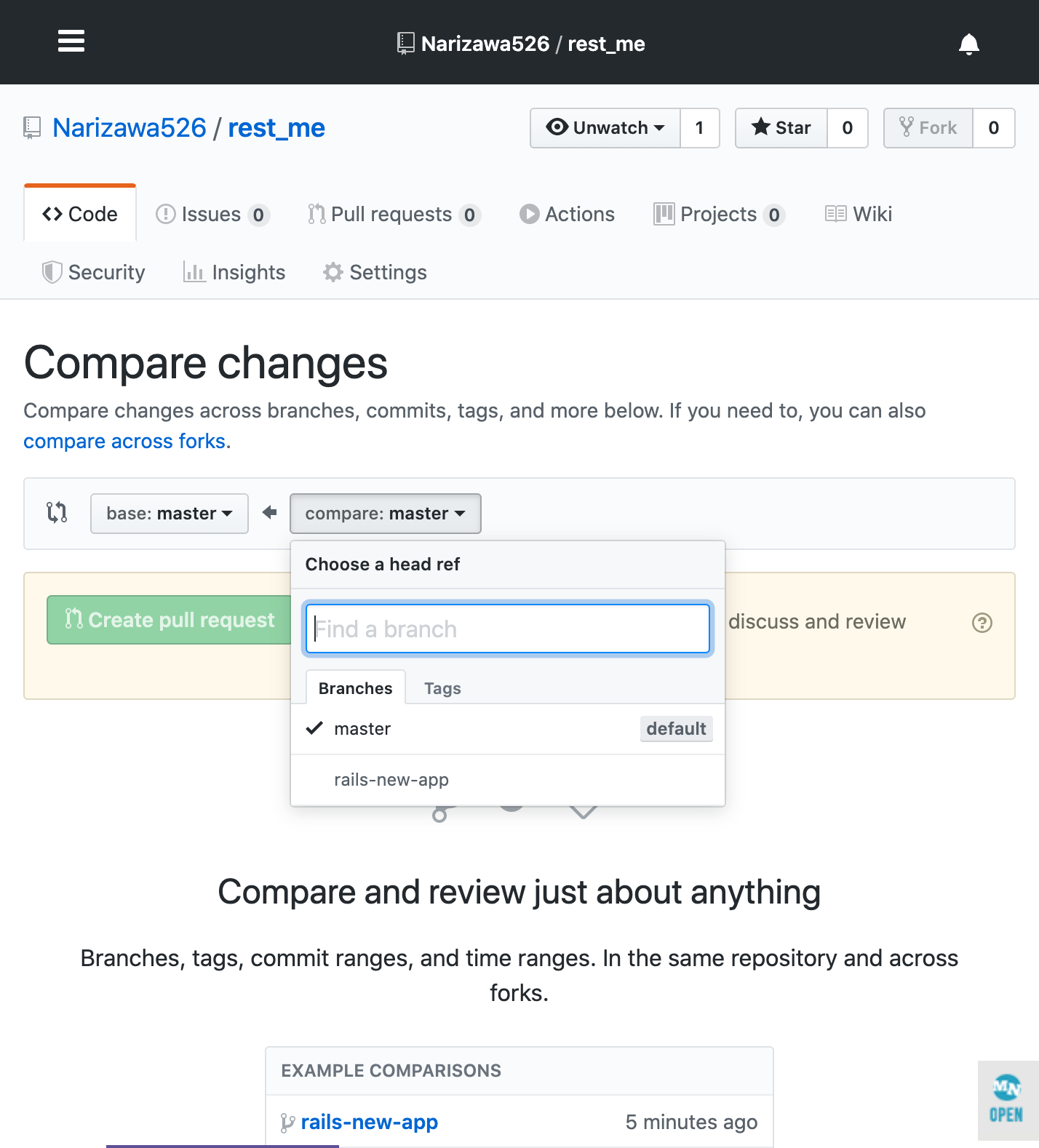Image resolution: width=1039 pixels, height=1148 pixels.
Task: Click the repository book icon beside the Narizawa526 link
Action: (x=32, y=128)
